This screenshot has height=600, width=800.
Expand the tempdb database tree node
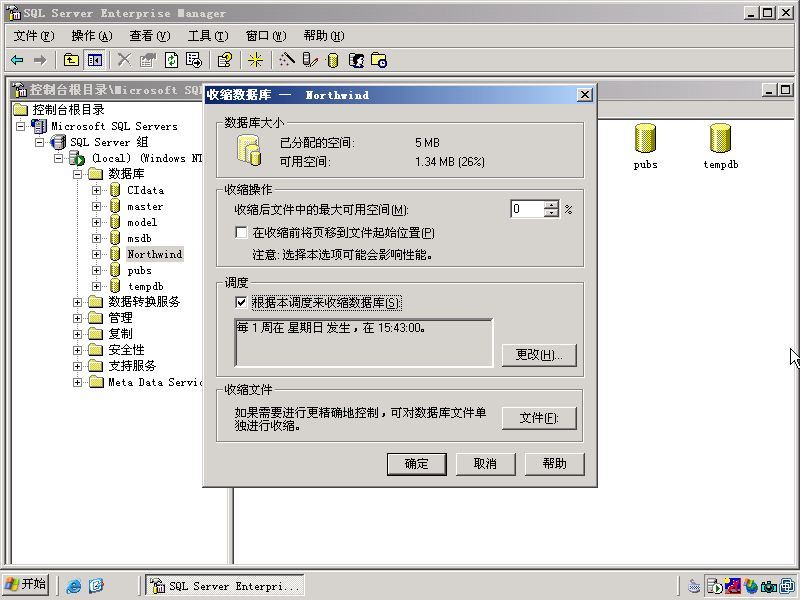click(x=96, y=286)
